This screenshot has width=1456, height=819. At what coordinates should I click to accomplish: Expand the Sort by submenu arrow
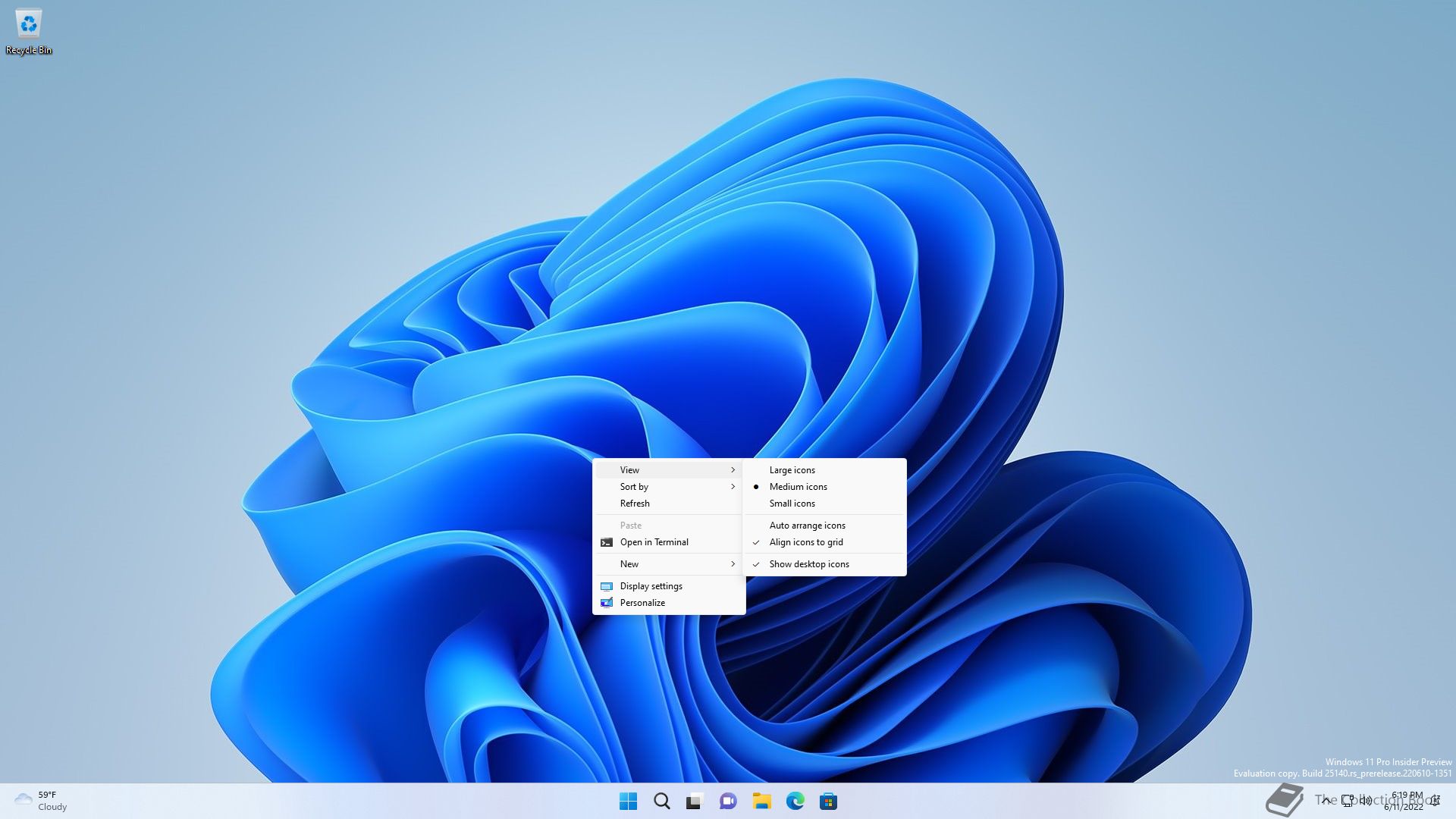point(733,487)
